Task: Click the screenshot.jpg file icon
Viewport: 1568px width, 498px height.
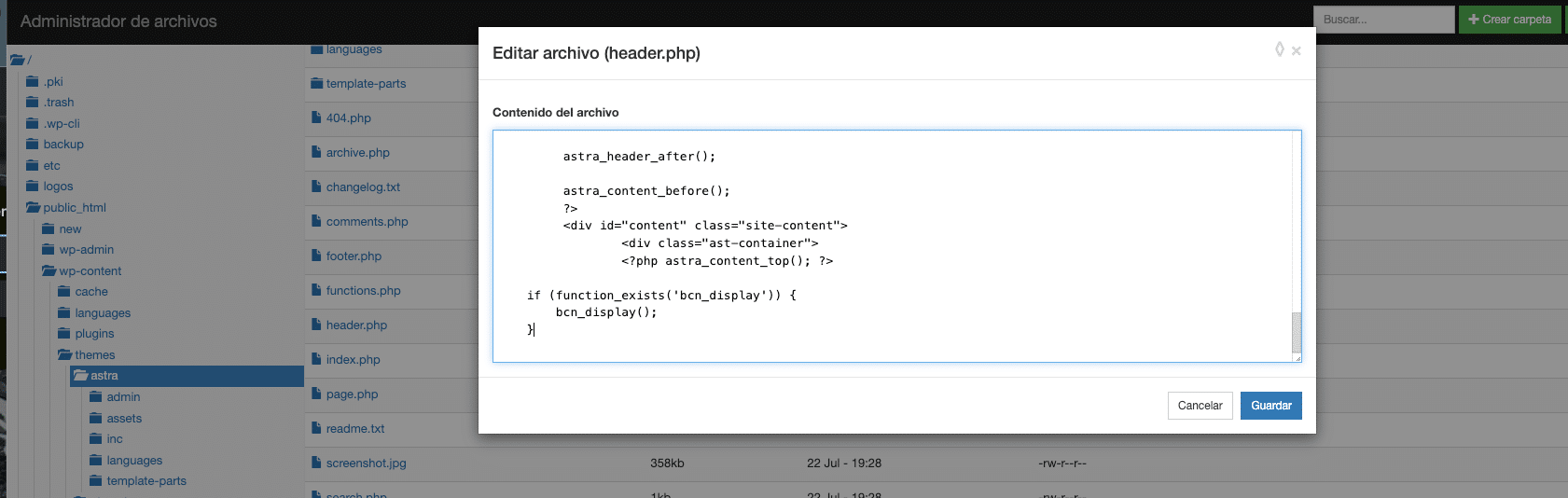Action: (x=316, y=463)
